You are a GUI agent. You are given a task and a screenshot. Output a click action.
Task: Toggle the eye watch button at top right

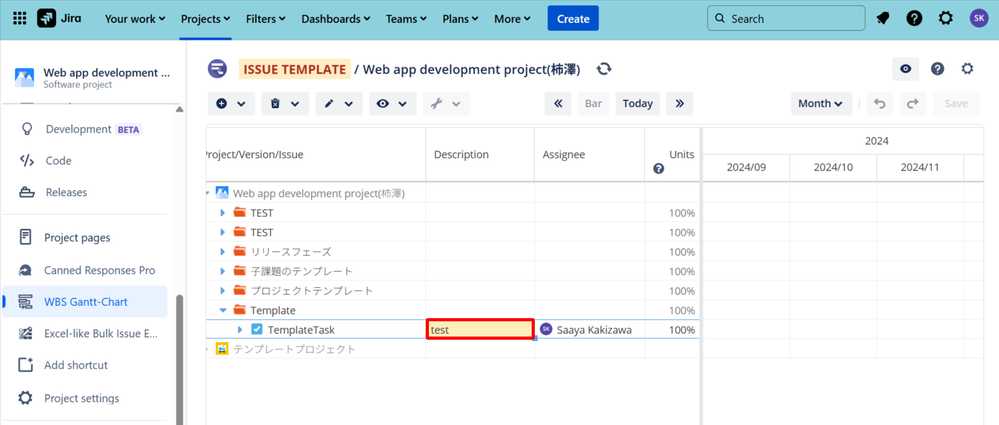[905, 69]
